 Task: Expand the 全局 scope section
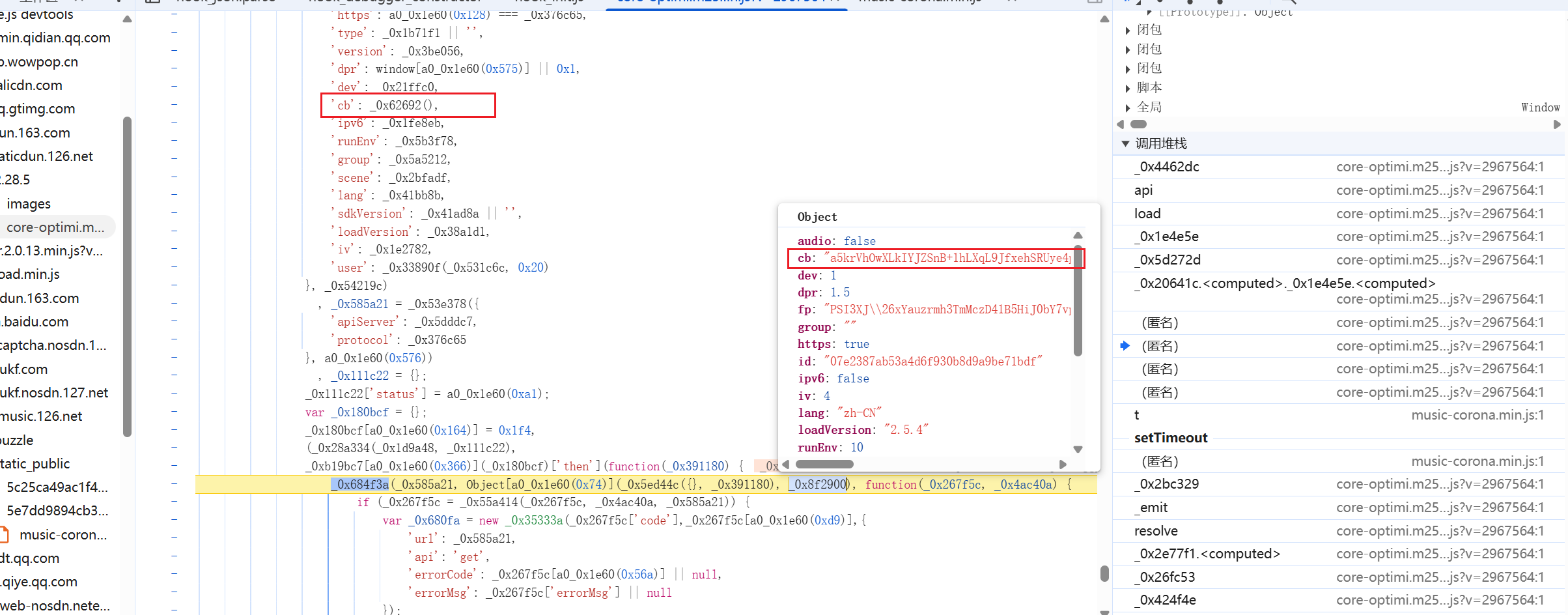1128,107
